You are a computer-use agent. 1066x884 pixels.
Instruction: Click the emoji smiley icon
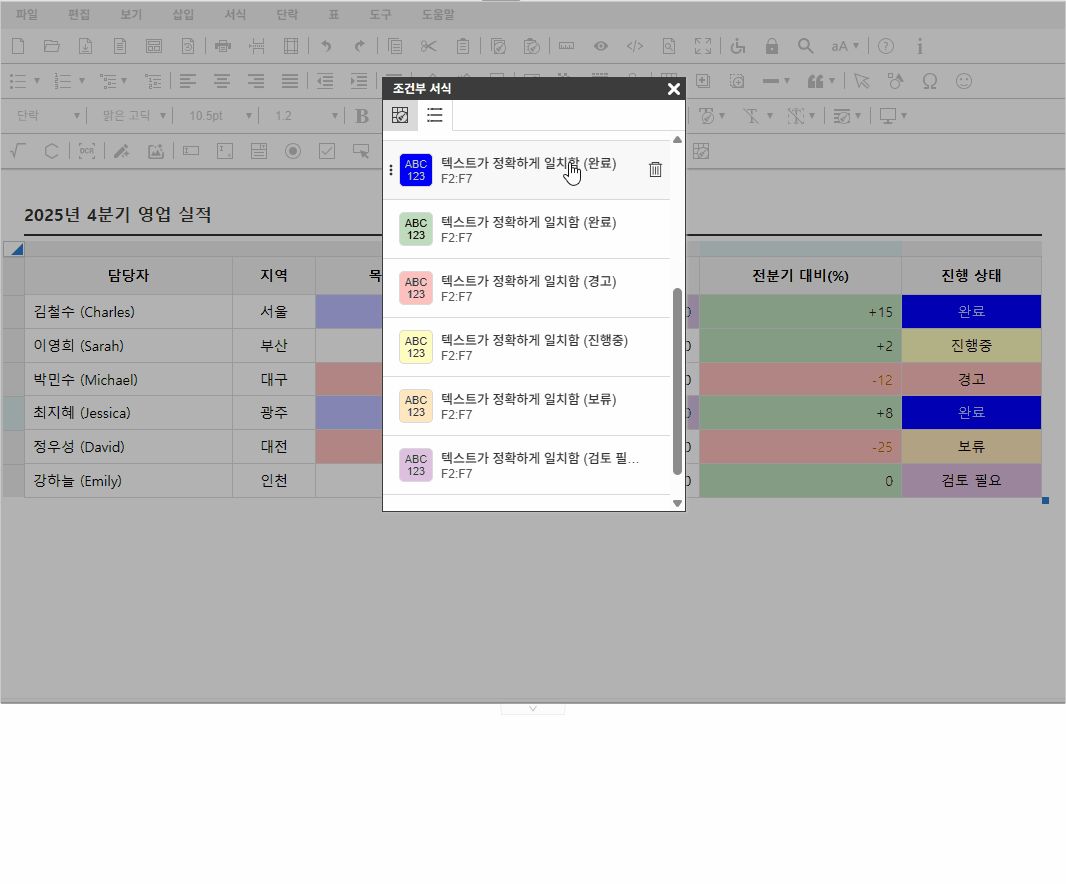click(x=963, y=81)
